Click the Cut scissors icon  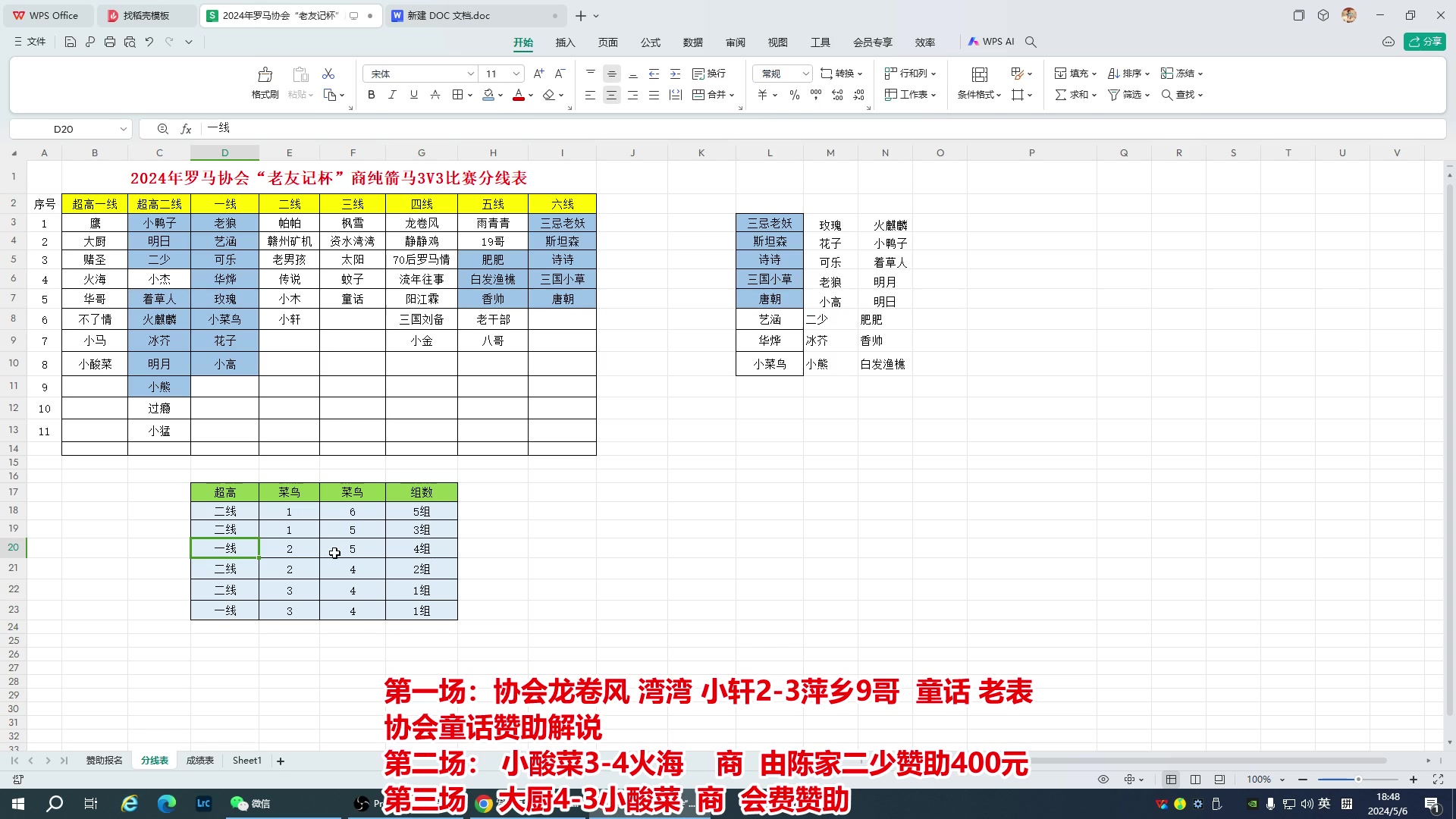328,74
